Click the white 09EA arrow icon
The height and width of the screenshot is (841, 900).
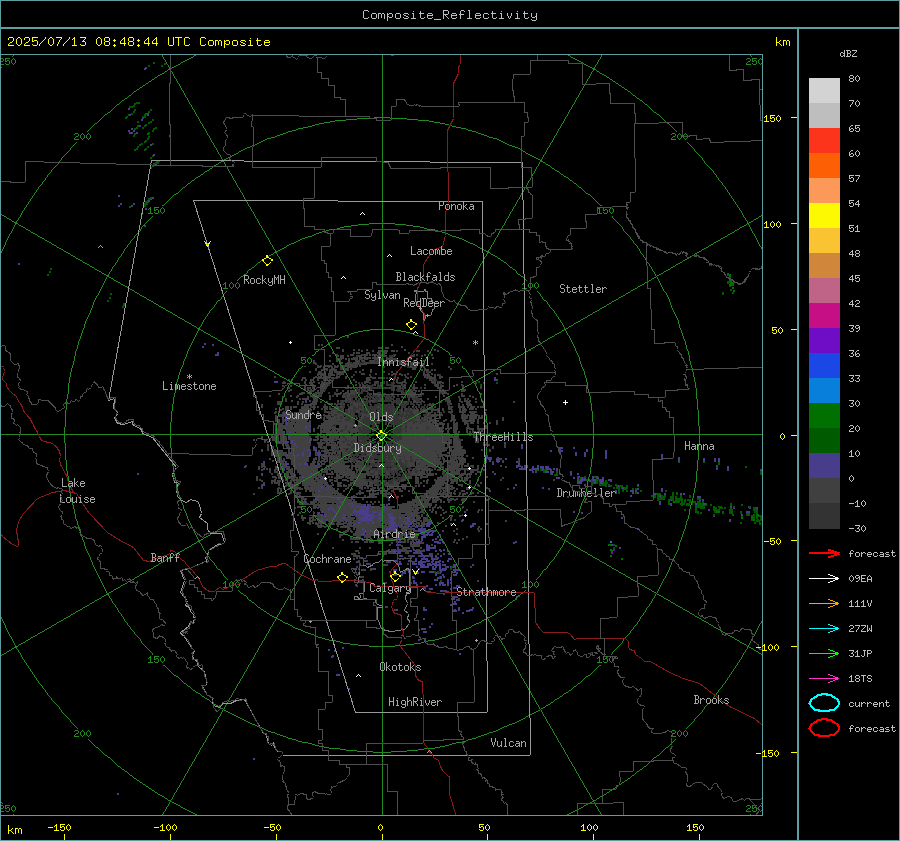click(x=824, y=579)
